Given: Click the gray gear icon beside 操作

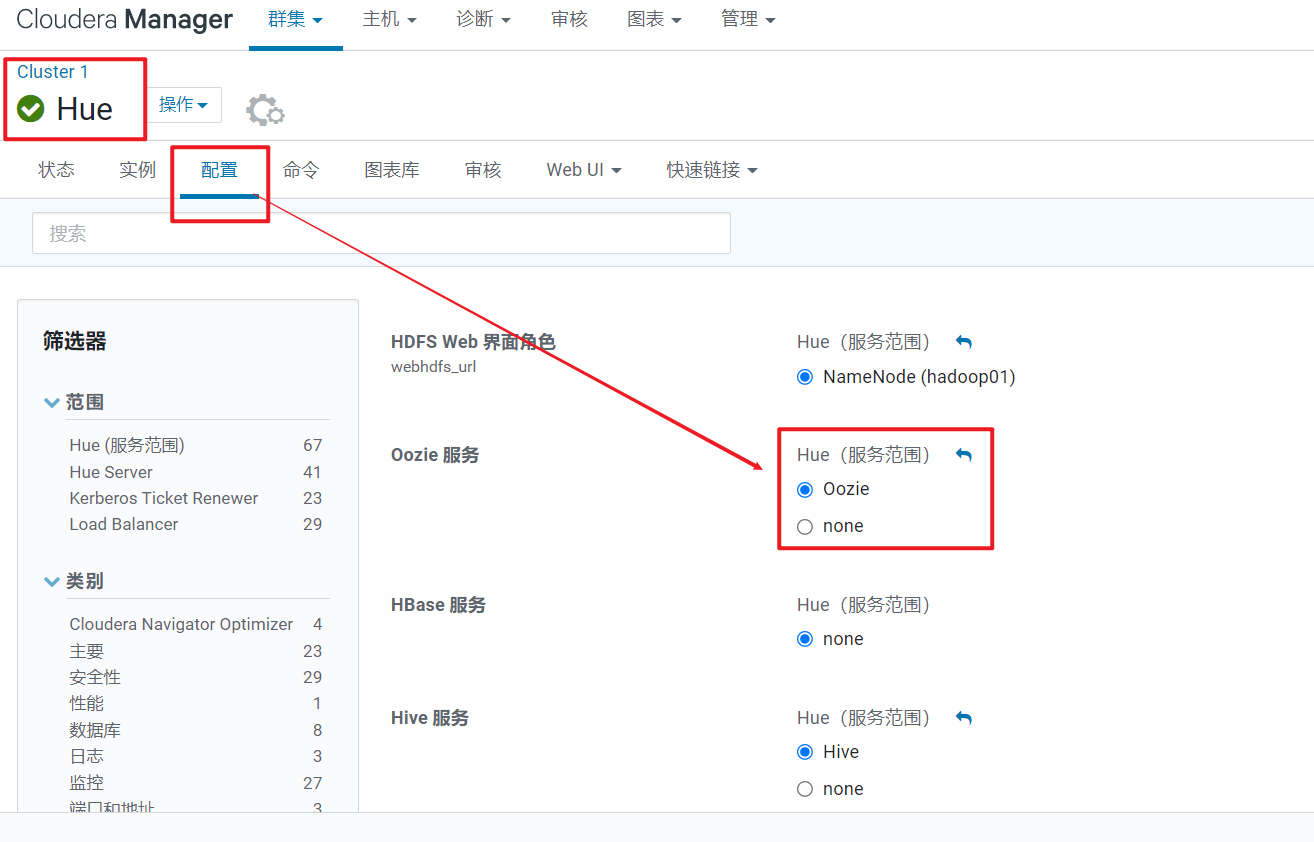Looking at the screenshot, I should pos(265,109).
